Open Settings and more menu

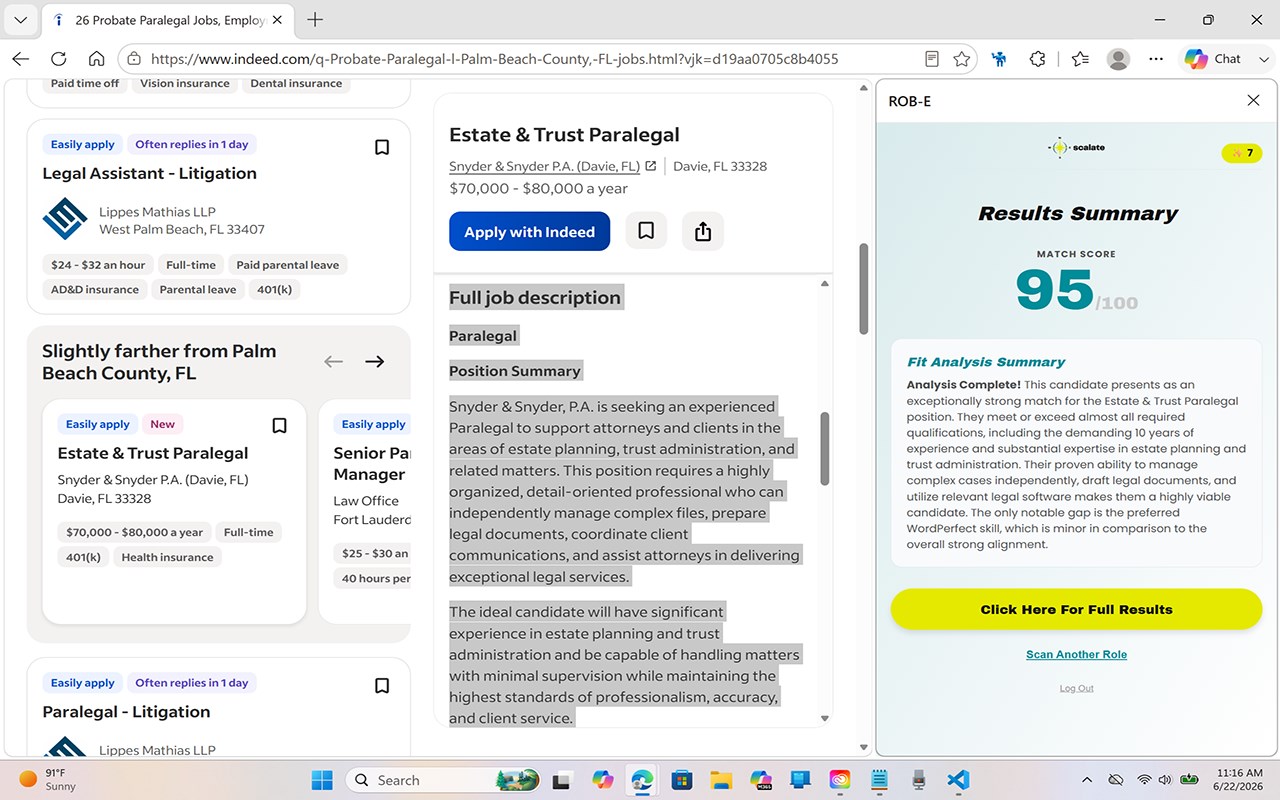point(1156,59)
